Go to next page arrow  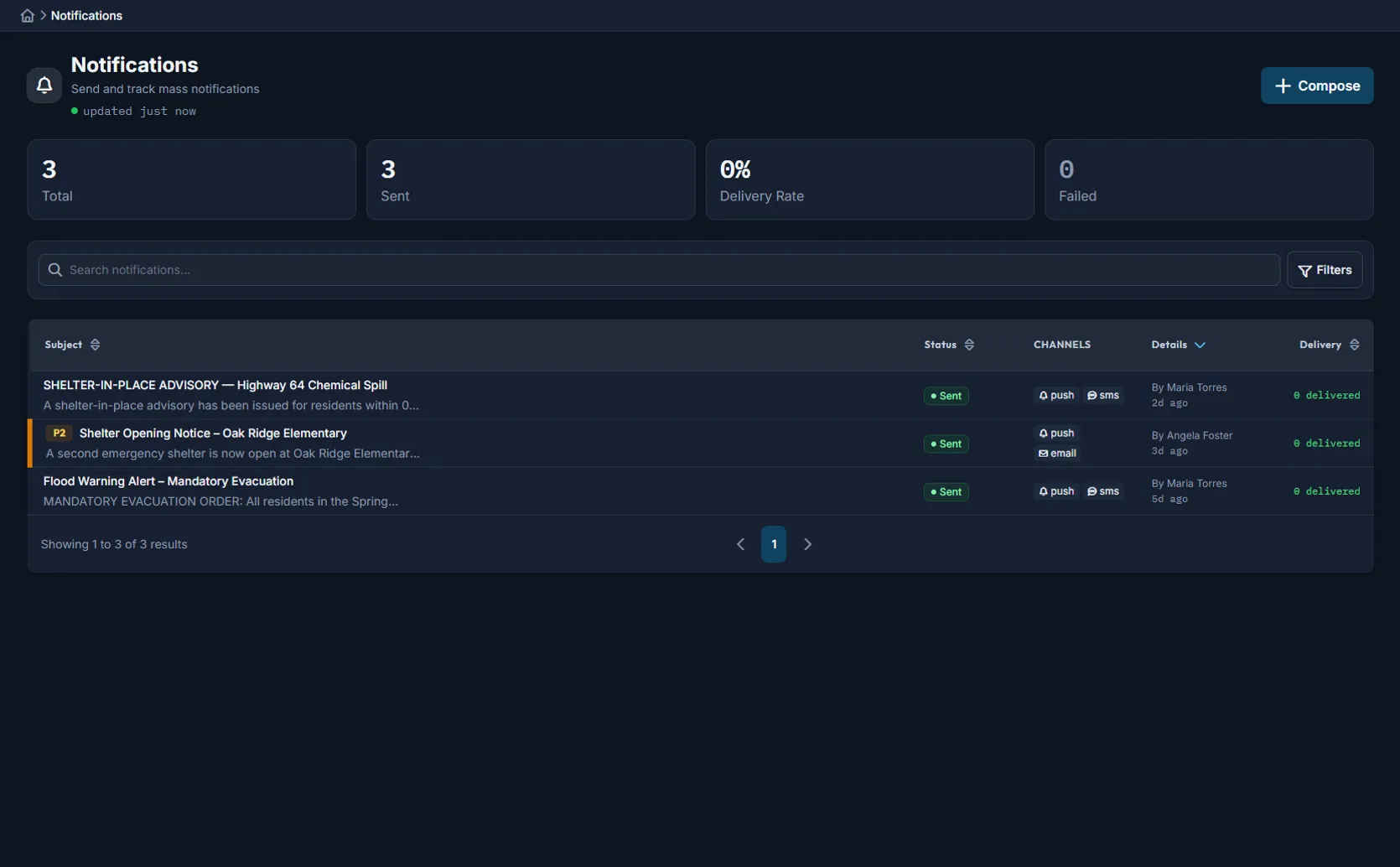click(807, 545)
